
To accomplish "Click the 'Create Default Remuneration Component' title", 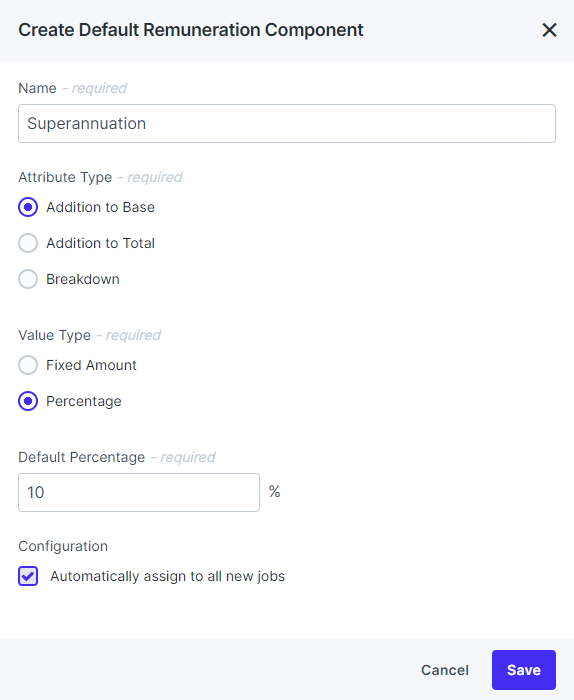I will (191, 30).
